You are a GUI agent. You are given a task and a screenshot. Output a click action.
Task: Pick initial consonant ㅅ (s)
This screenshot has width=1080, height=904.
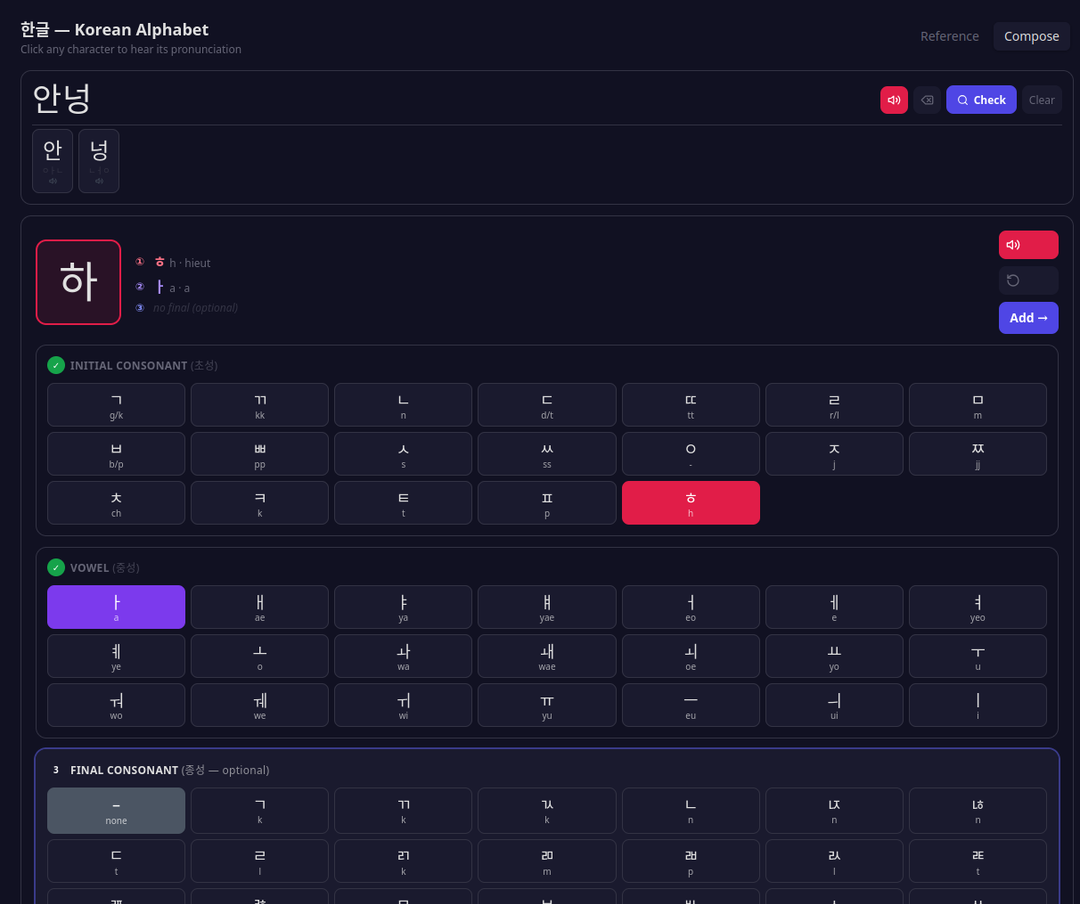[x=403, y=454]
